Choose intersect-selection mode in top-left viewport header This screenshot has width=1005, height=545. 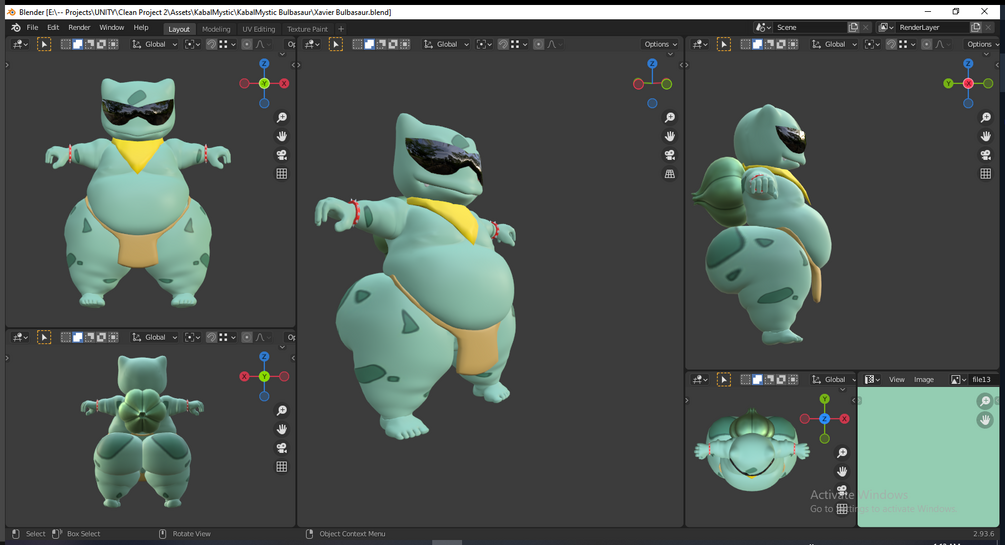tap(113, 44)
